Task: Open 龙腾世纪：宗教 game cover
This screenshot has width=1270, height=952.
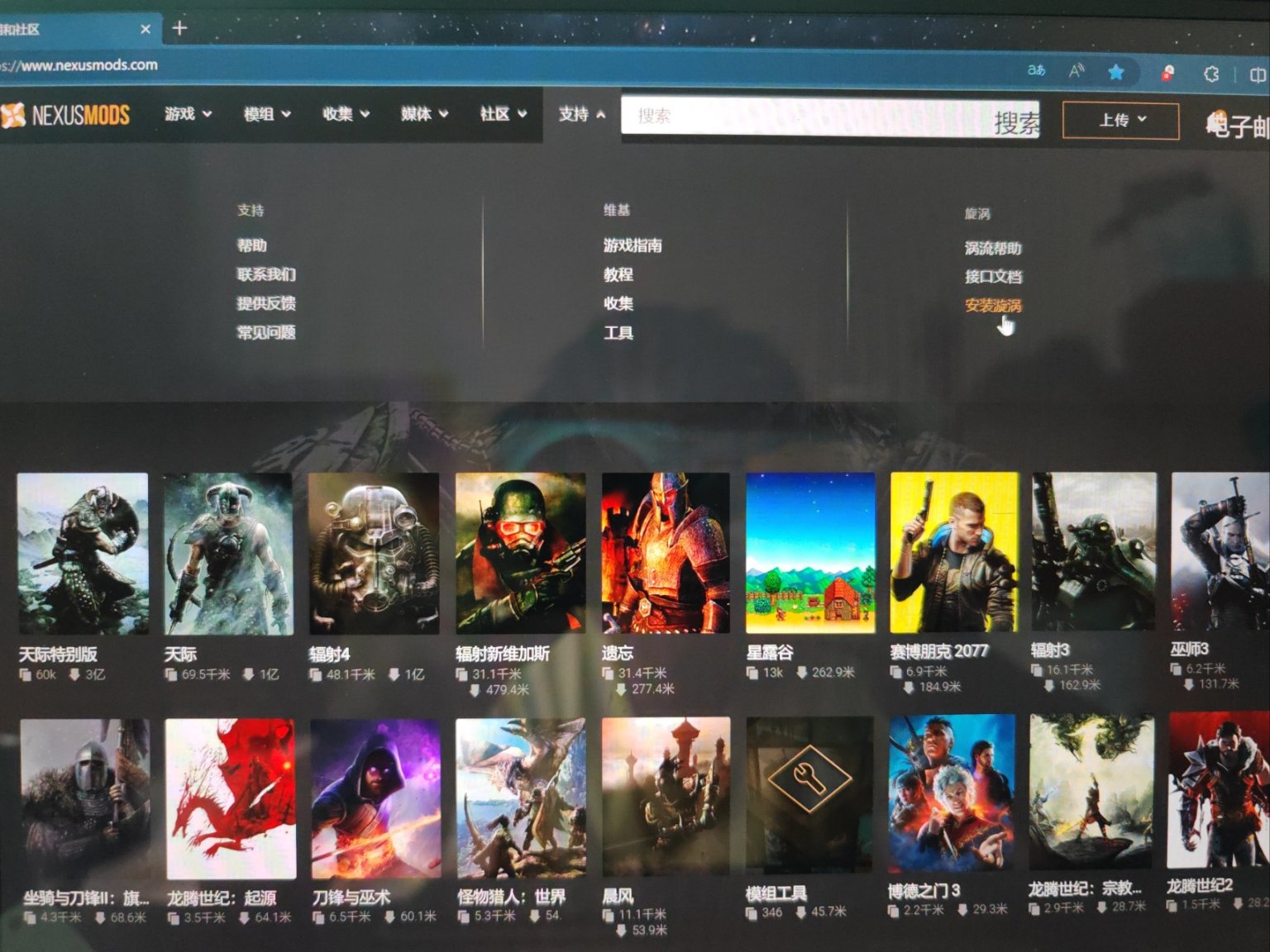Action: coord(1091,791)
